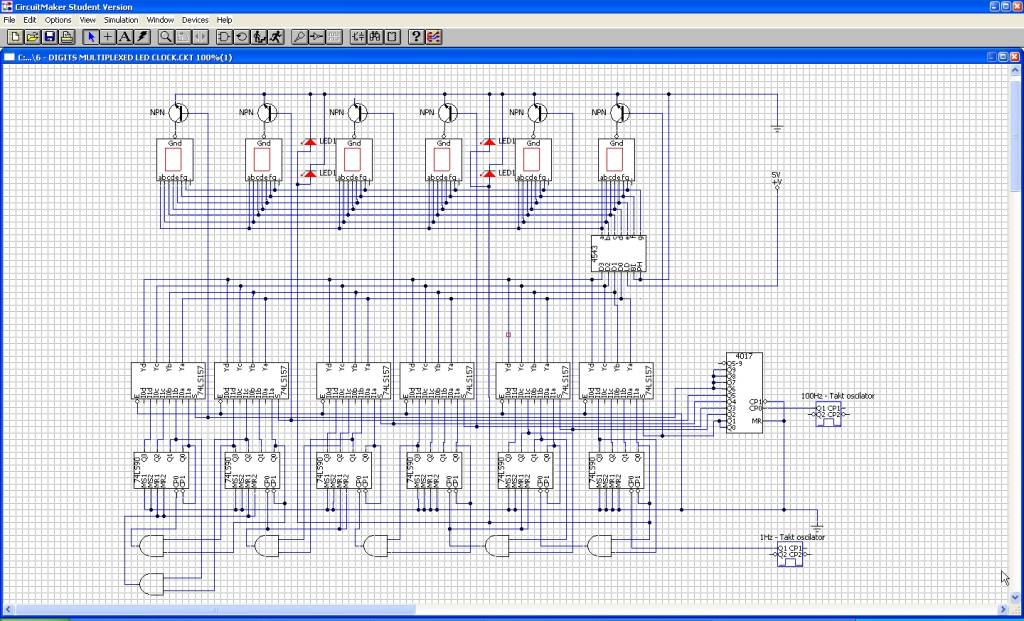The height and width of the screenshot is (621, 1024).
Task: Click the 4017 counter chip
Action: [744, 392]
